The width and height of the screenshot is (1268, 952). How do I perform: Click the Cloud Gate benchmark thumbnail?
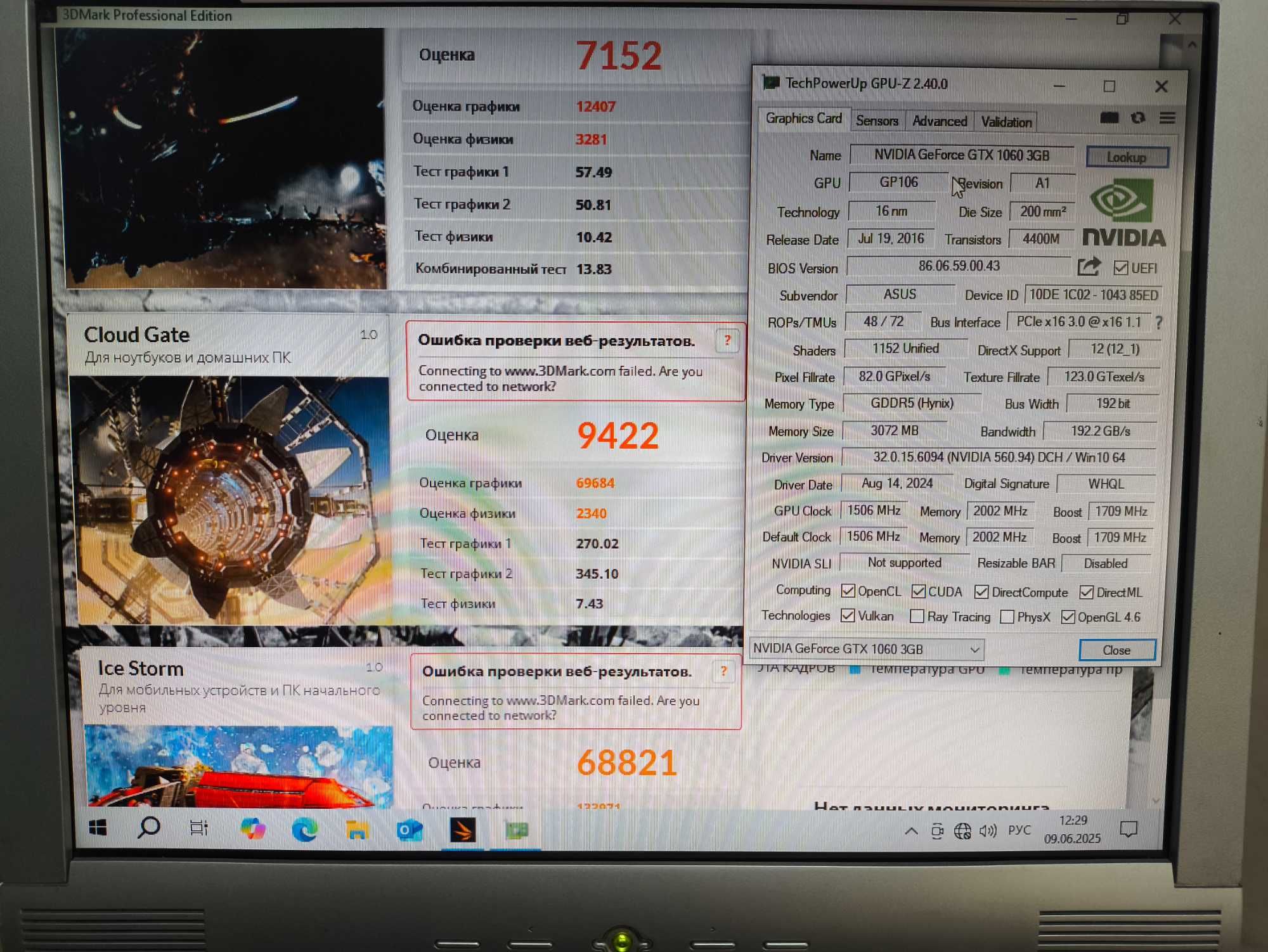[x=230, y=500]
